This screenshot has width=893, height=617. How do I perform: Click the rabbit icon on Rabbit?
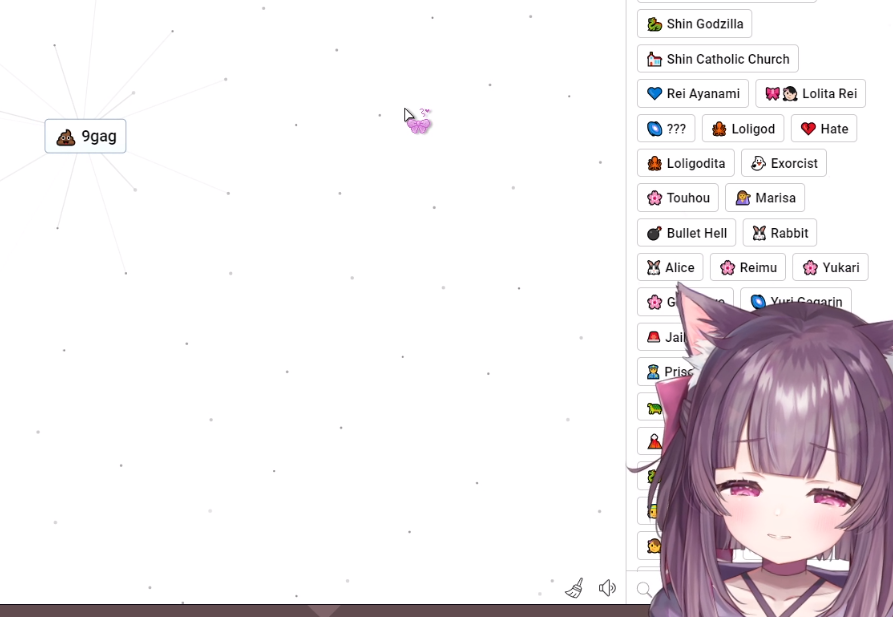(x=759, y=233)
